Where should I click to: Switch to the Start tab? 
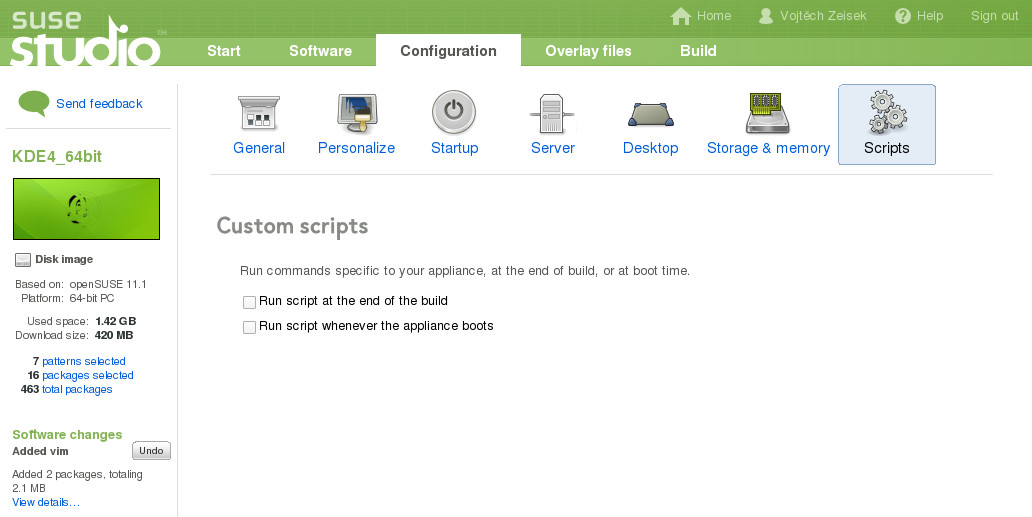pos(224,51)
